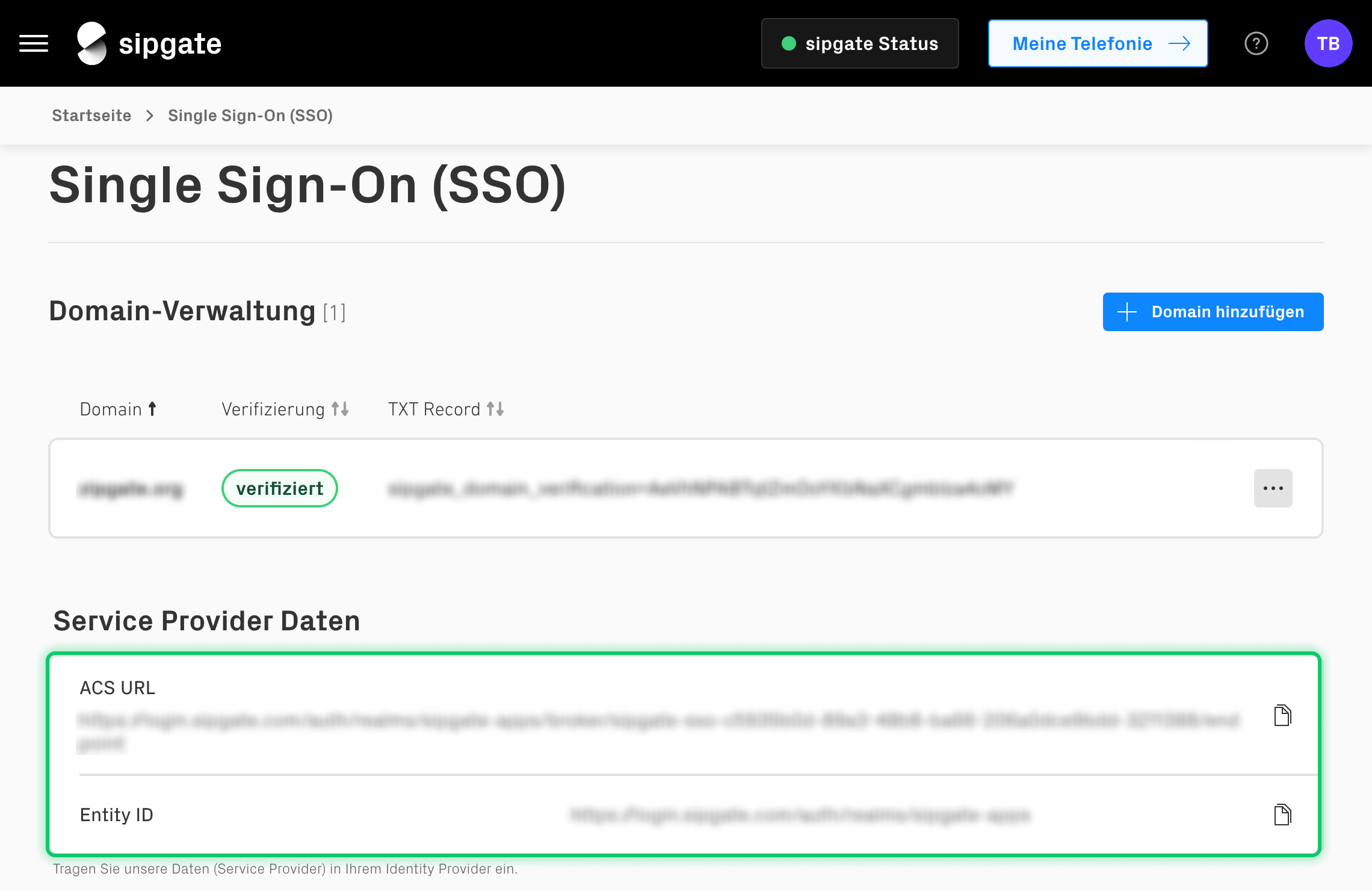Click the blurred TXT record value
The image size is (1372, 891).
tap(700, 489)
